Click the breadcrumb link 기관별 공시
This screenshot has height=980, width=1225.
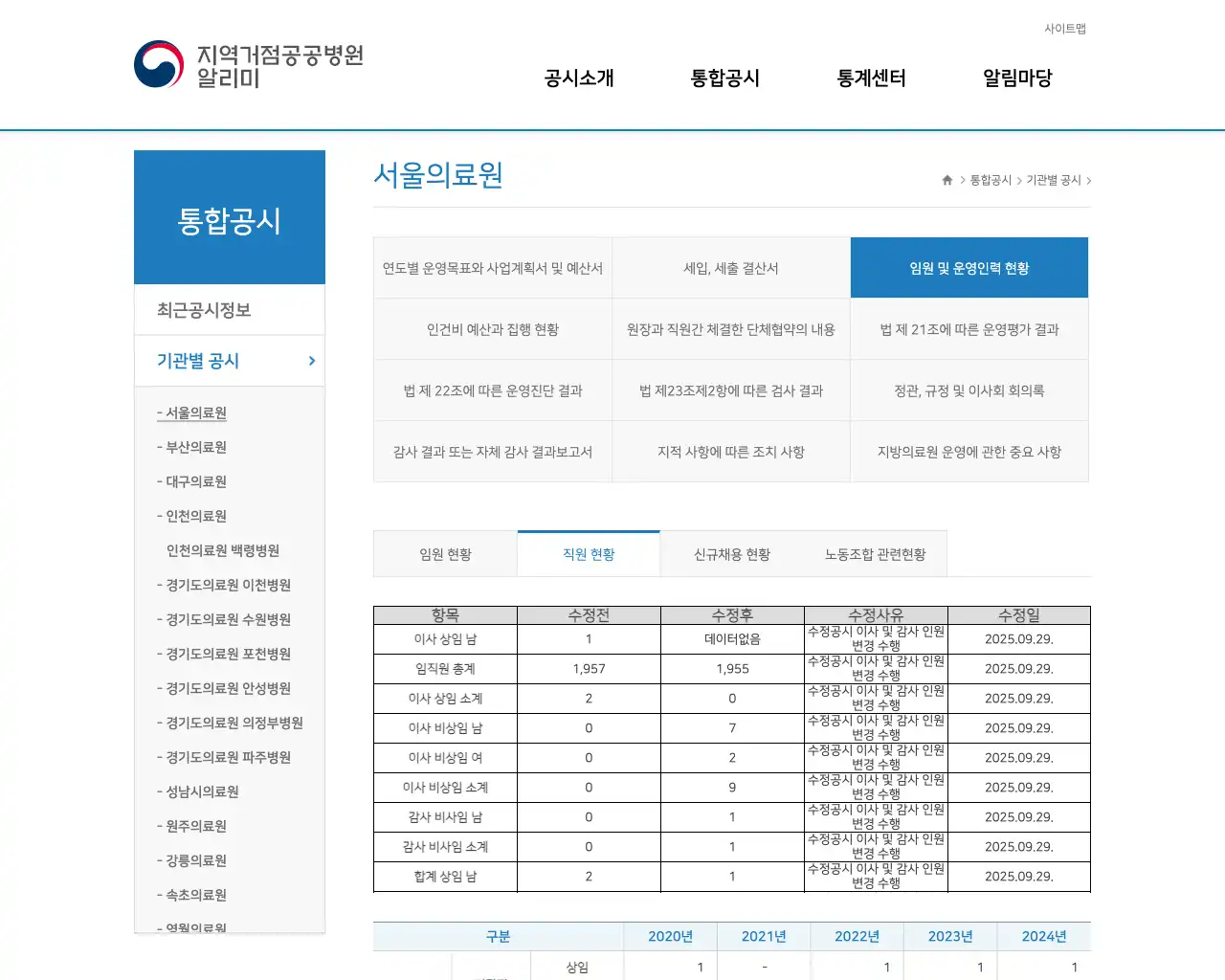point(1054,179)
